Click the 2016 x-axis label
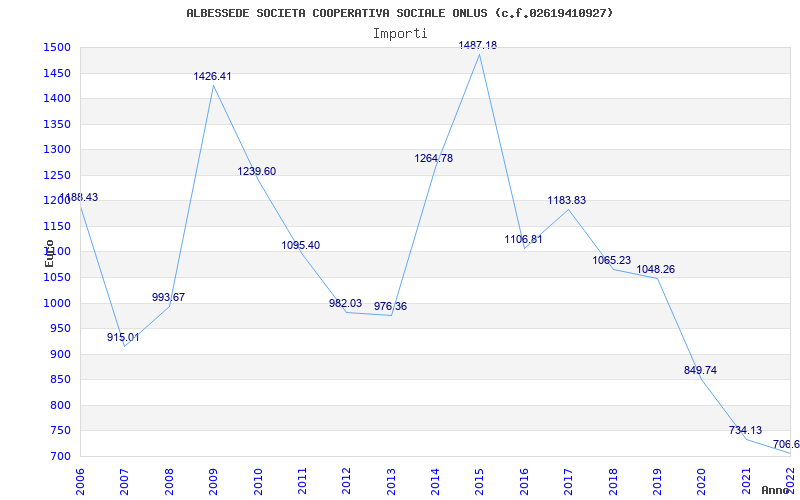Viewport: 800px width, 500px height. tap(524, 481)
